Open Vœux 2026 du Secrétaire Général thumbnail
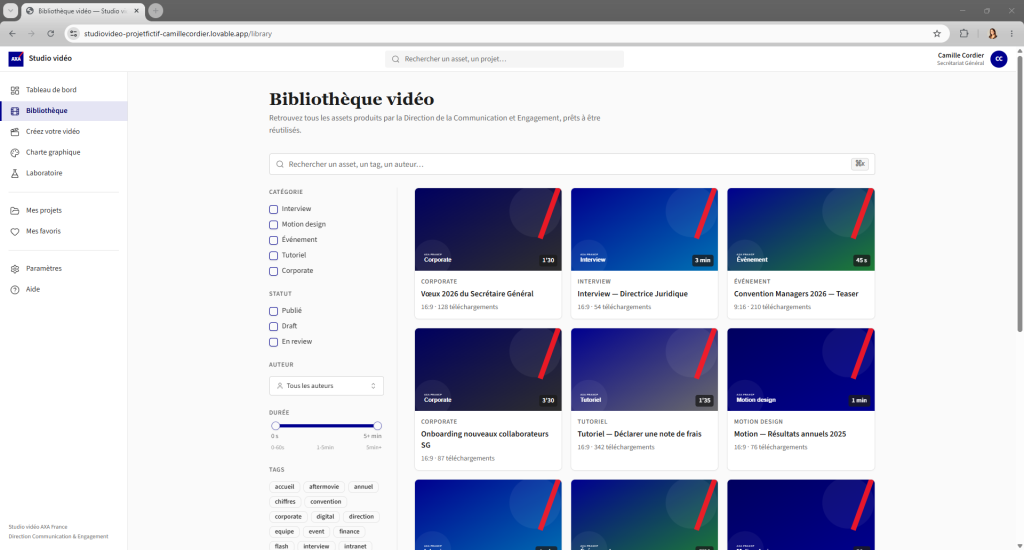Screen dimensions: 1024x550 [488, 230]
